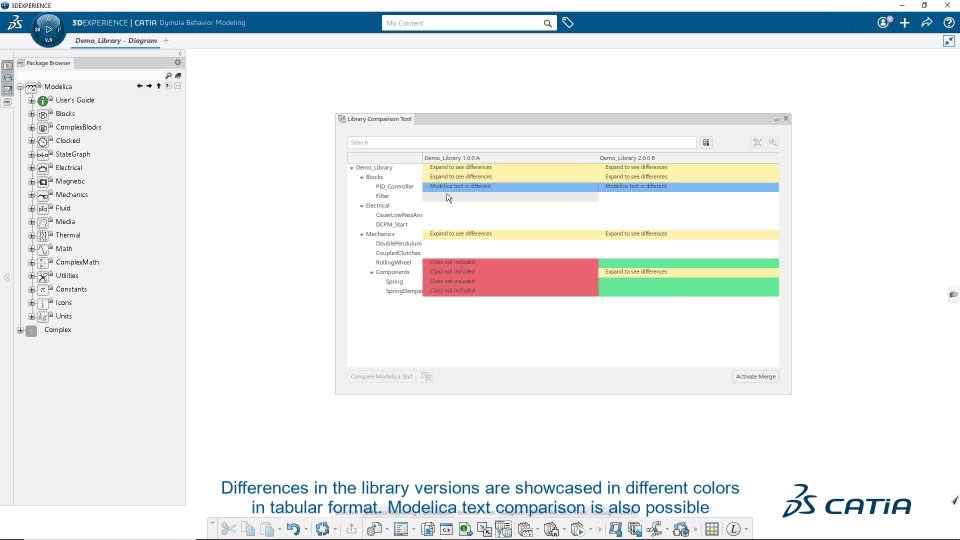Collapse Demo_Library in comparison tree
The image size is (960, 540).
351,168
